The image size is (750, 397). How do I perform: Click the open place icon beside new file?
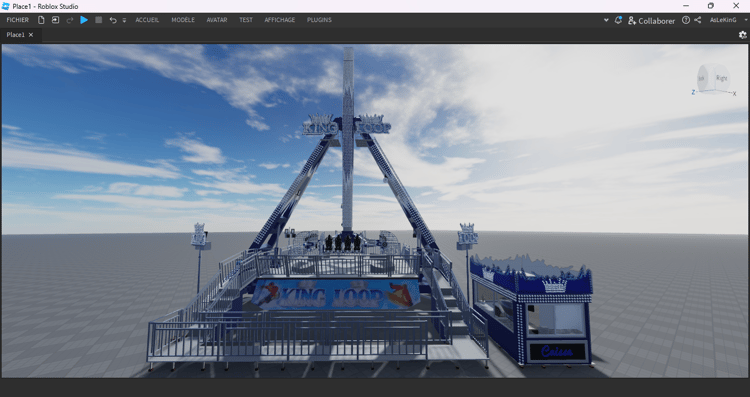(55, 20)
